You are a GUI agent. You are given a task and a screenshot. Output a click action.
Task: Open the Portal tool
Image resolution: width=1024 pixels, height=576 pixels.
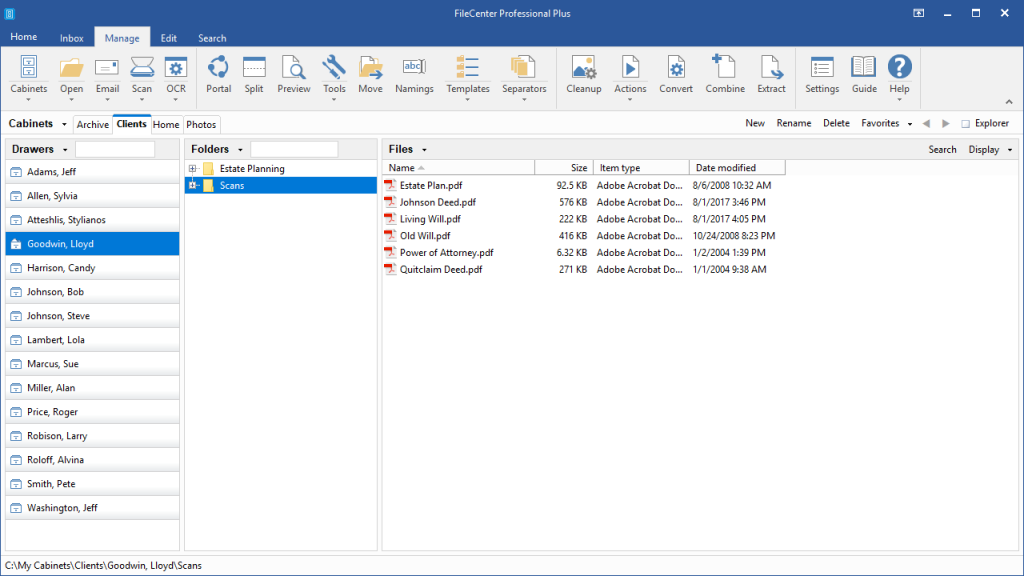pyautogui.click(x=218, y=75)
